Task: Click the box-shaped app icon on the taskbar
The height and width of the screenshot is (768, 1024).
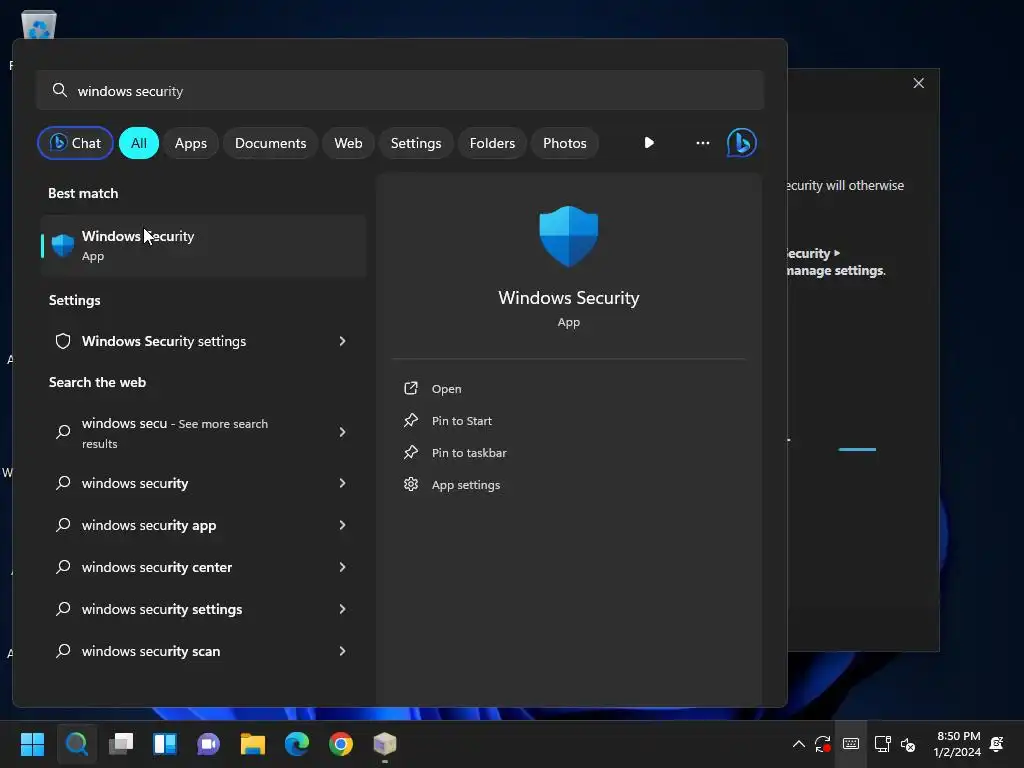Action: pos(385,744)
